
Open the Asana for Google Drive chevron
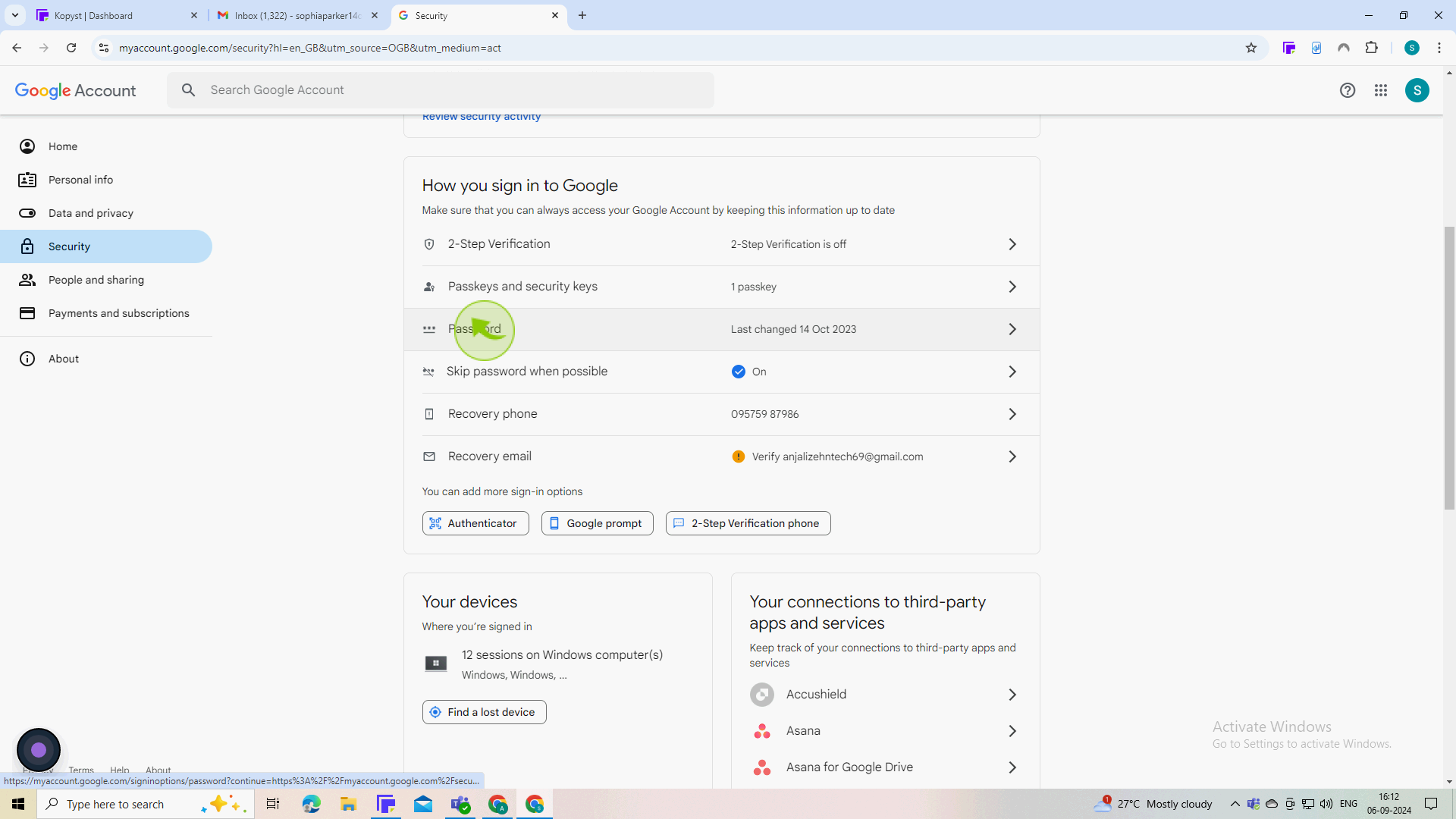click(x=1012, y=767)
